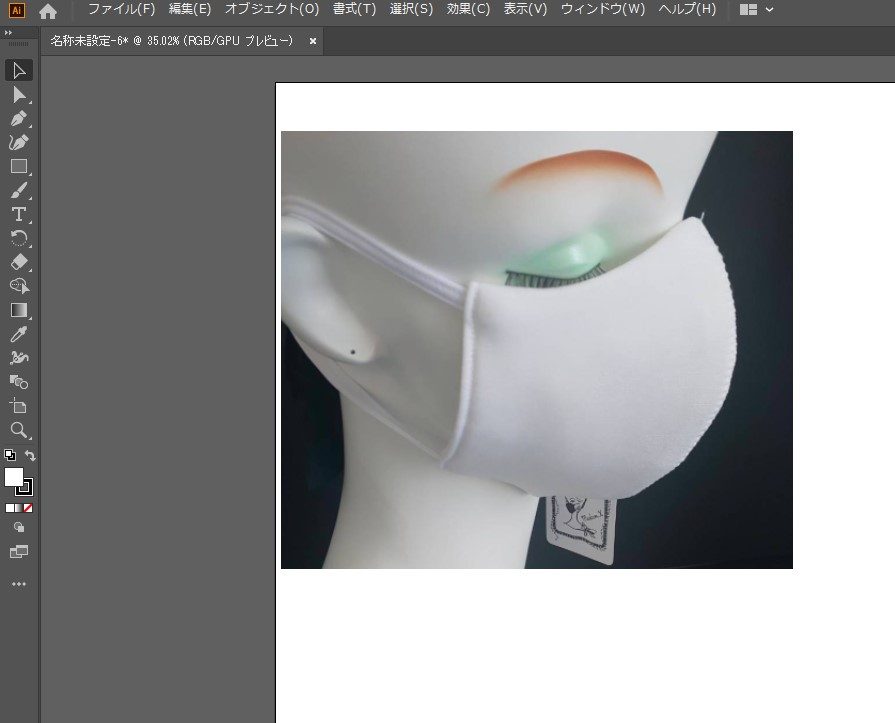Select the Rotate tool

point(19,238)
